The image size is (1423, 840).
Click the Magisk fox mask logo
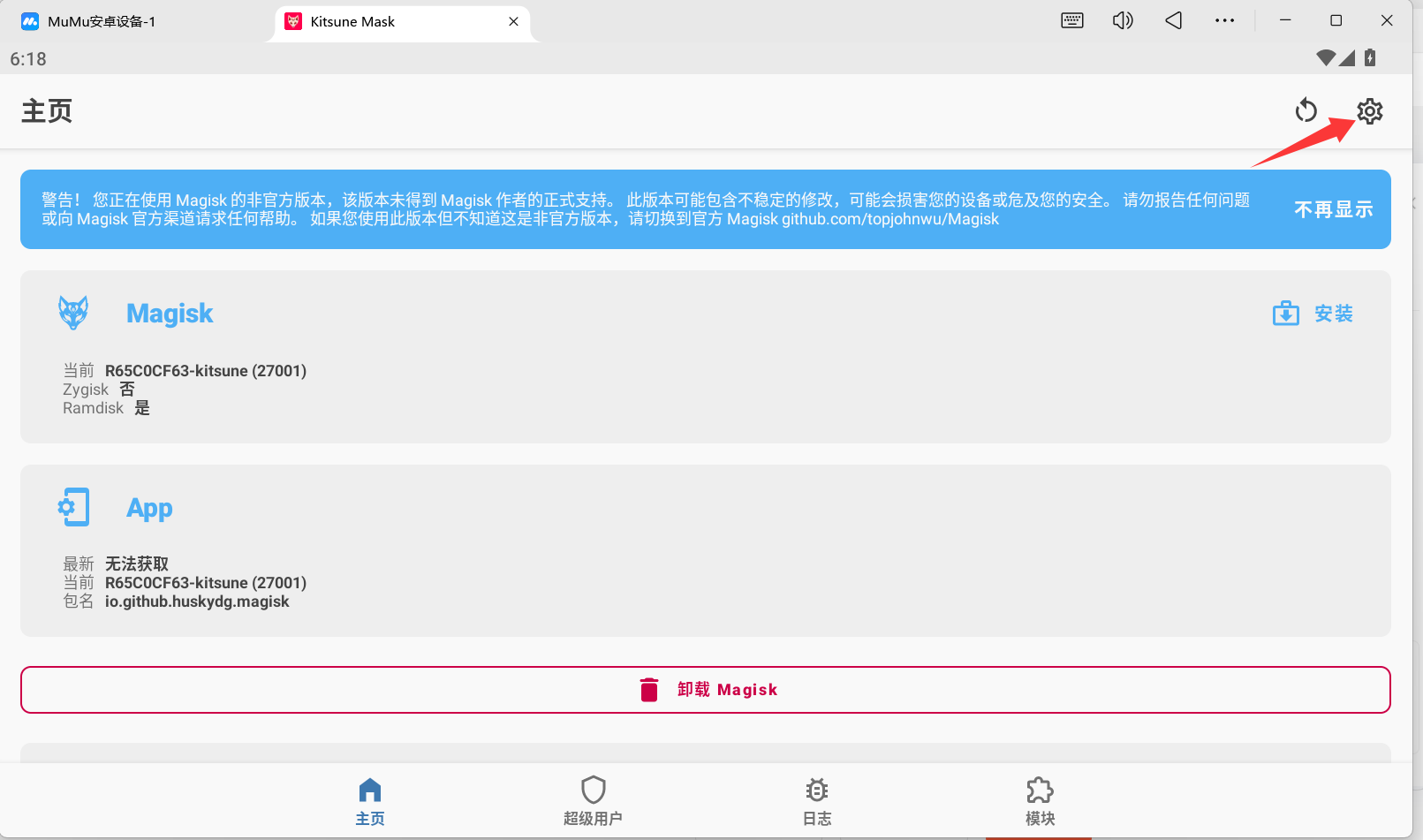73,313
